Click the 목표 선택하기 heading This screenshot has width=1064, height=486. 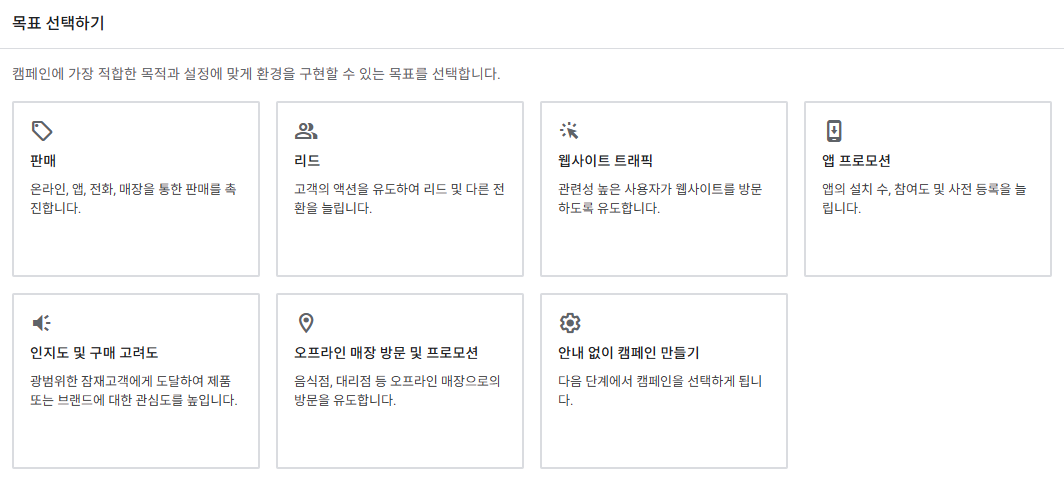pos(58,23)
